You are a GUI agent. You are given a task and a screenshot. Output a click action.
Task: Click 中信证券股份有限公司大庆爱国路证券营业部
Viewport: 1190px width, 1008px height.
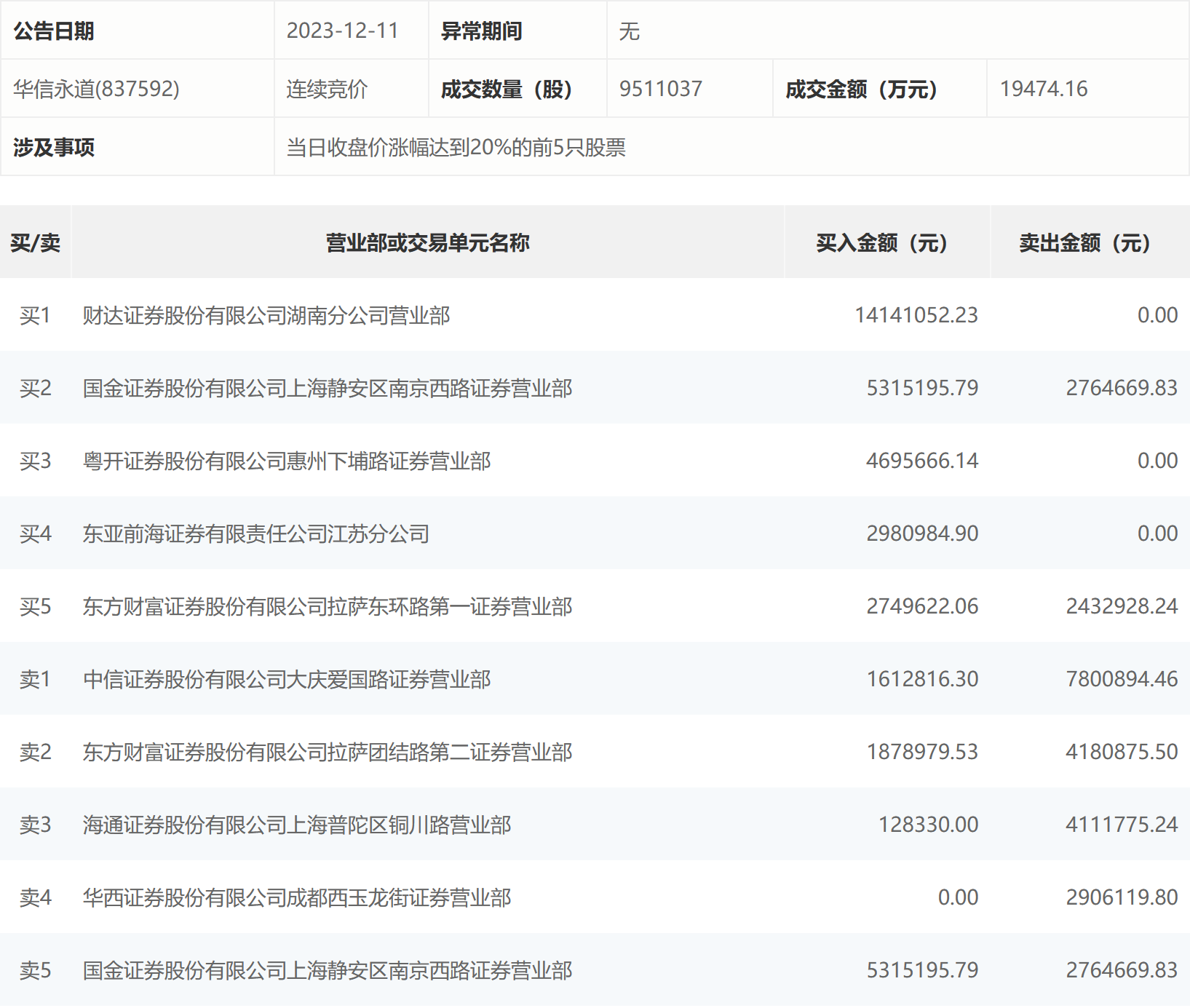287,679
